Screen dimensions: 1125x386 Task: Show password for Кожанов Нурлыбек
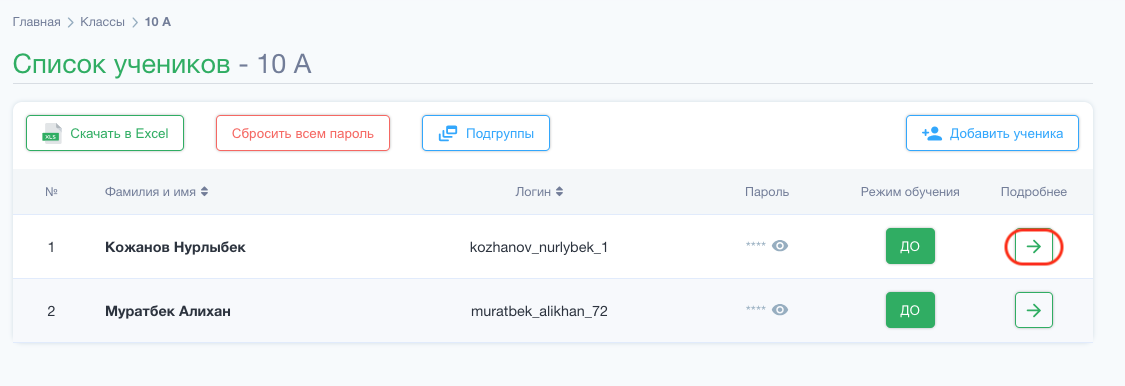pos(780,246)
